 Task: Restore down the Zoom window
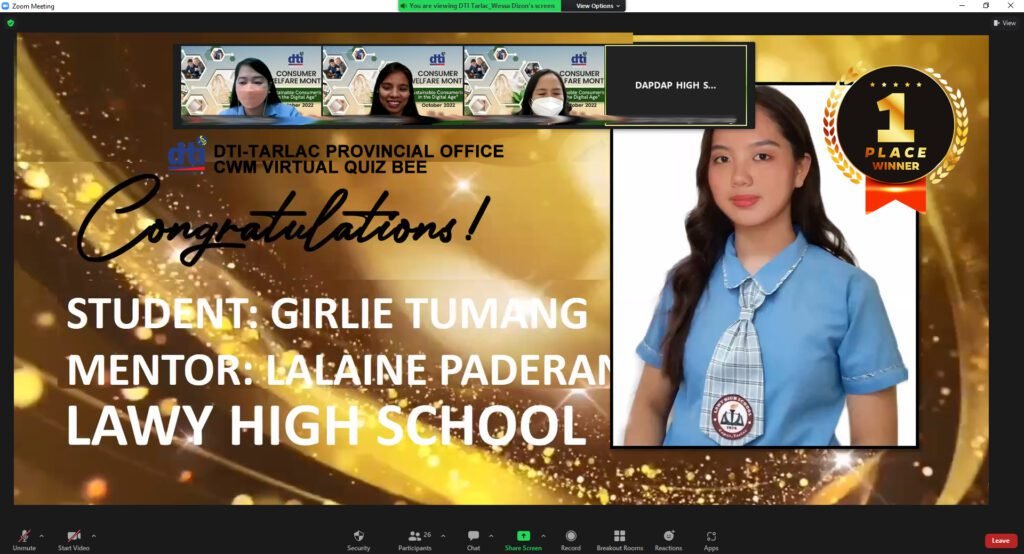986,5
